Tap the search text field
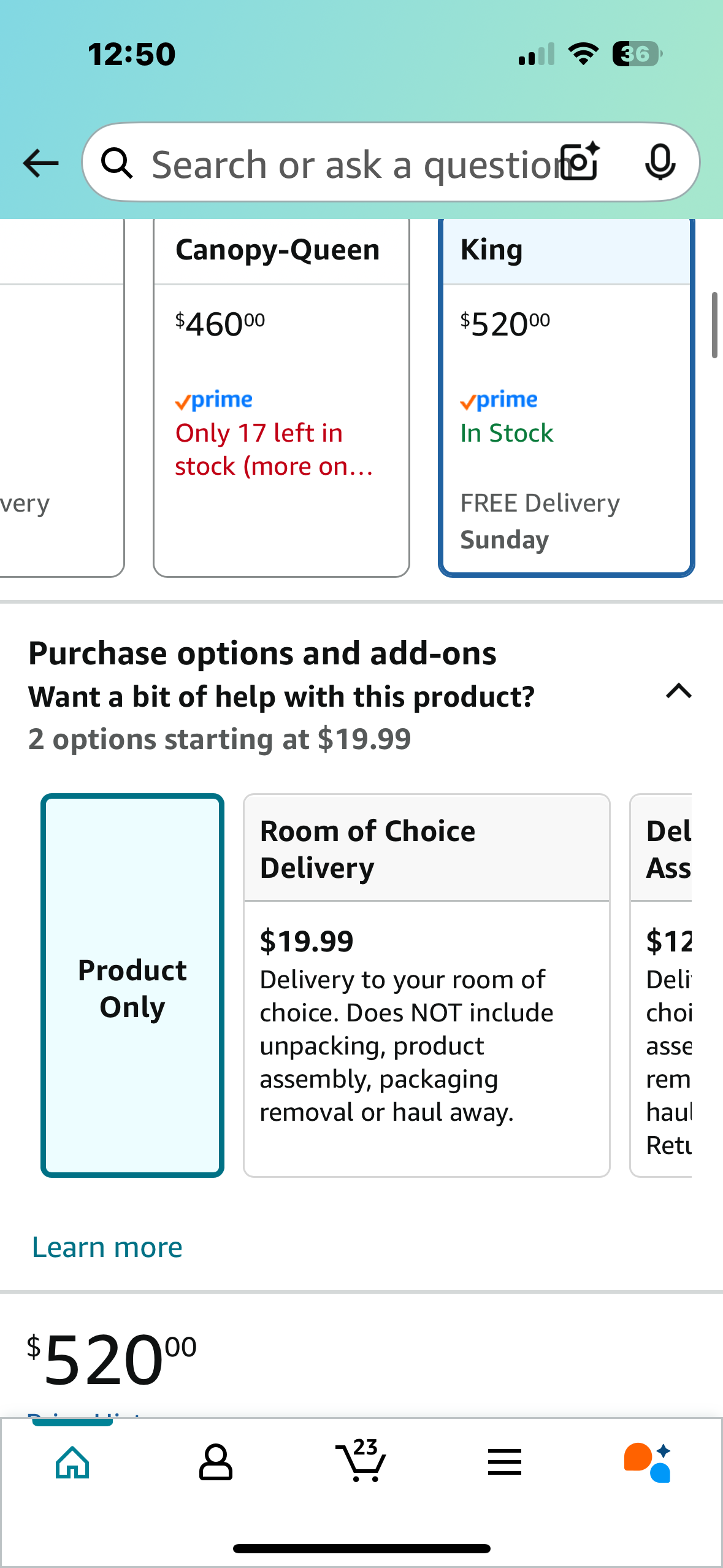 point(350,164)
